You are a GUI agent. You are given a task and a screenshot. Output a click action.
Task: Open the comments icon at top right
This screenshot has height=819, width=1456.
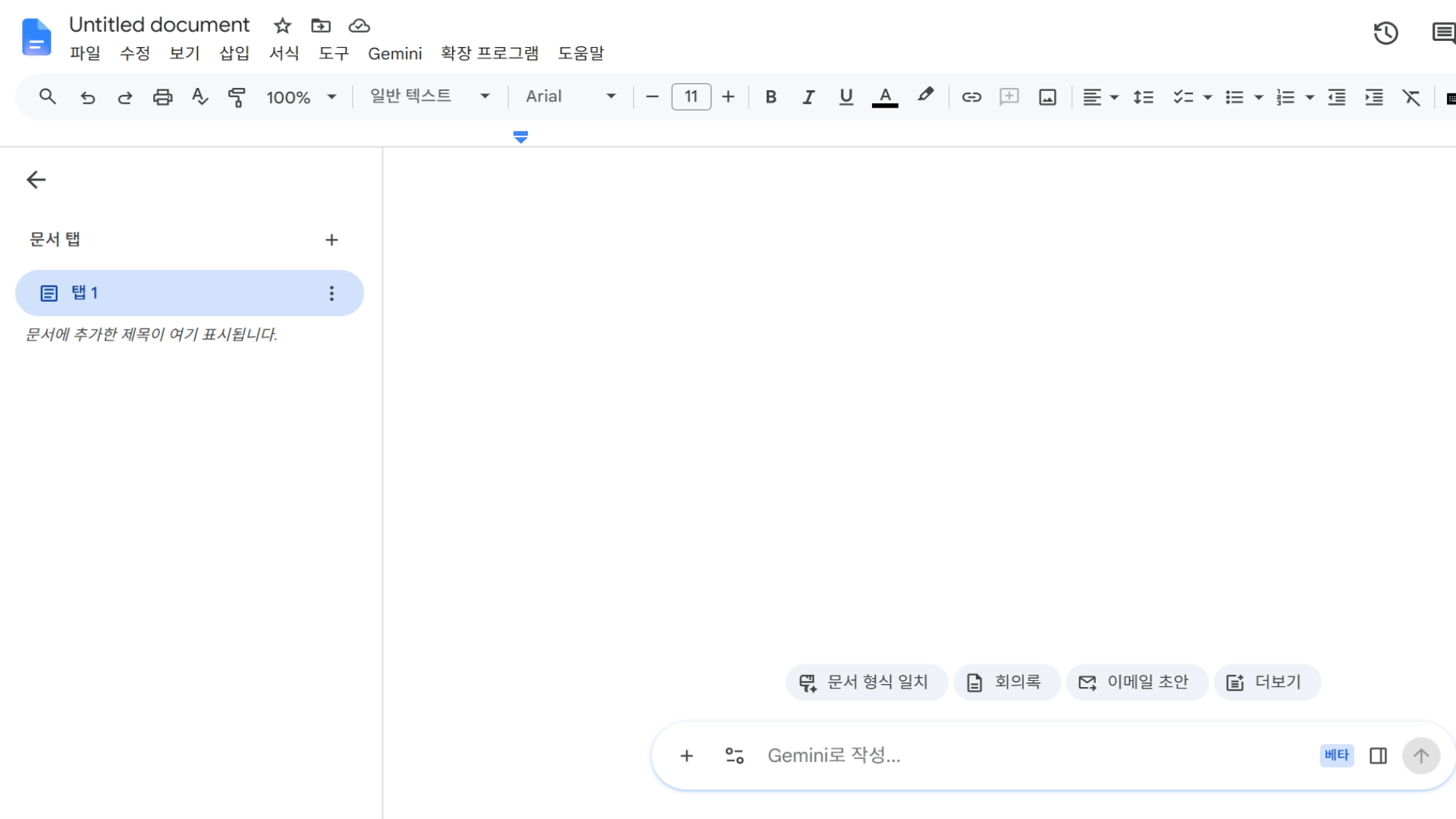1443,33
